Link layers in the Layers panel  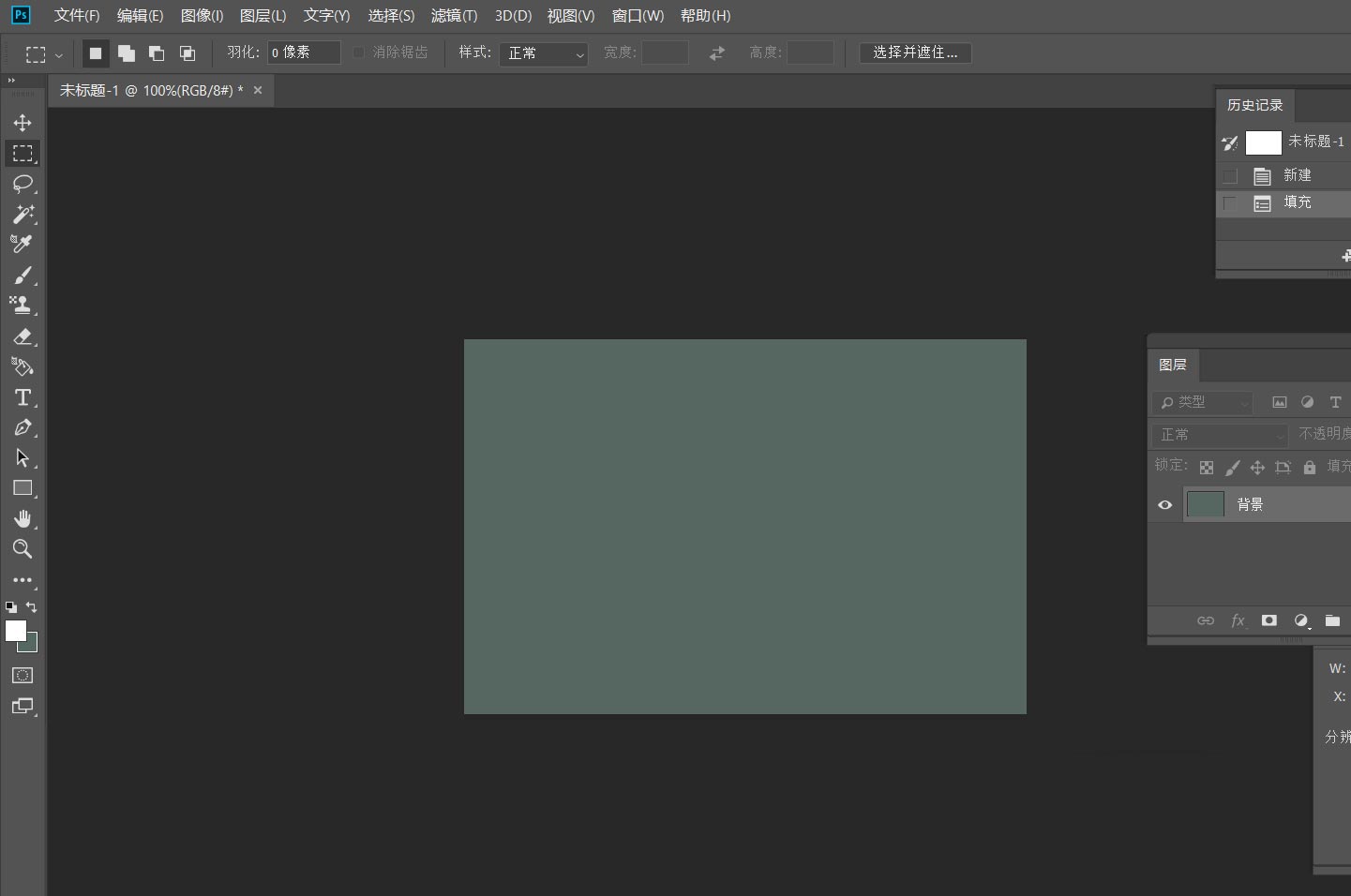tap(1206, 620)
